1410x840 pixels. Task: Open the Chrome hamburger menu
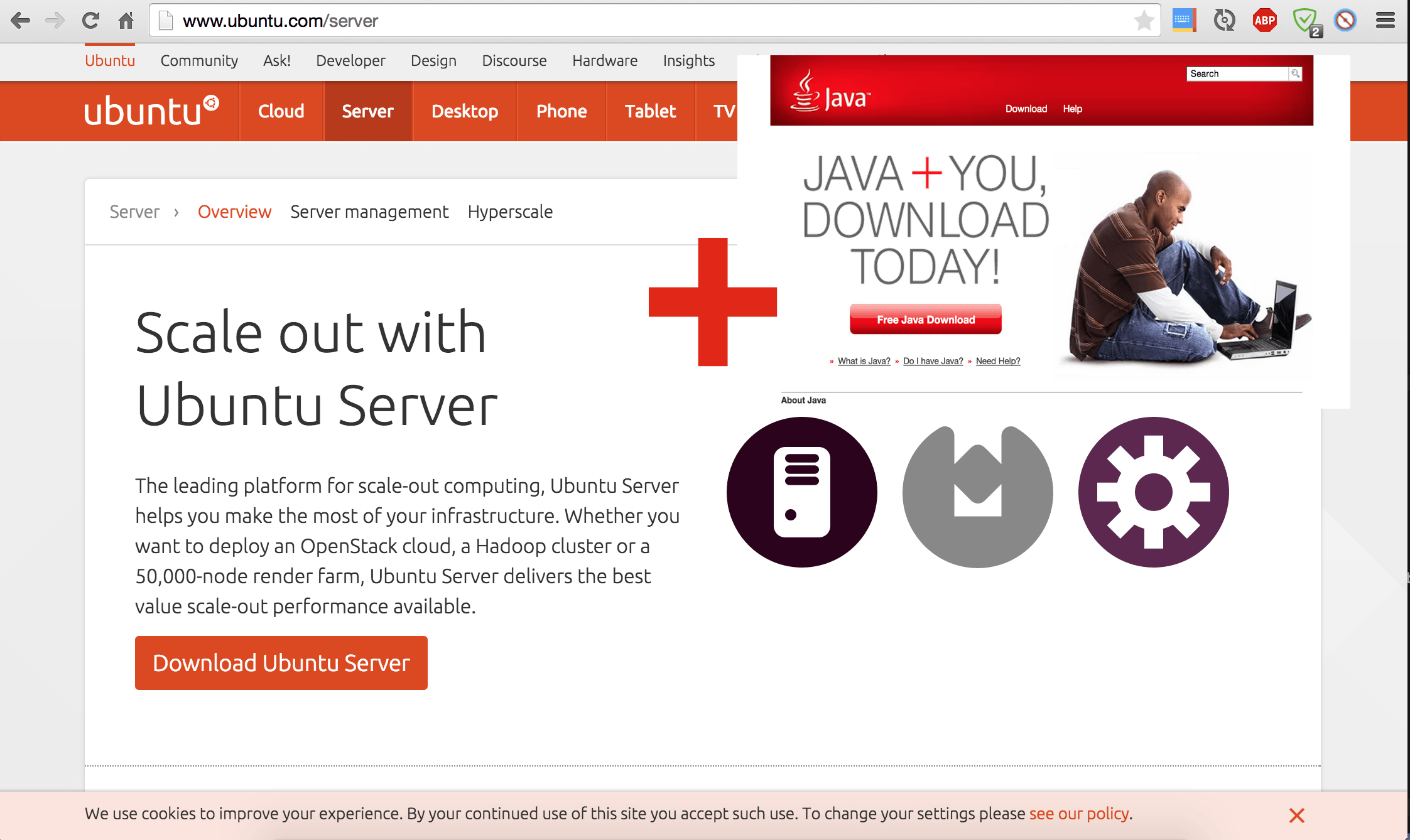point(1385,20)
